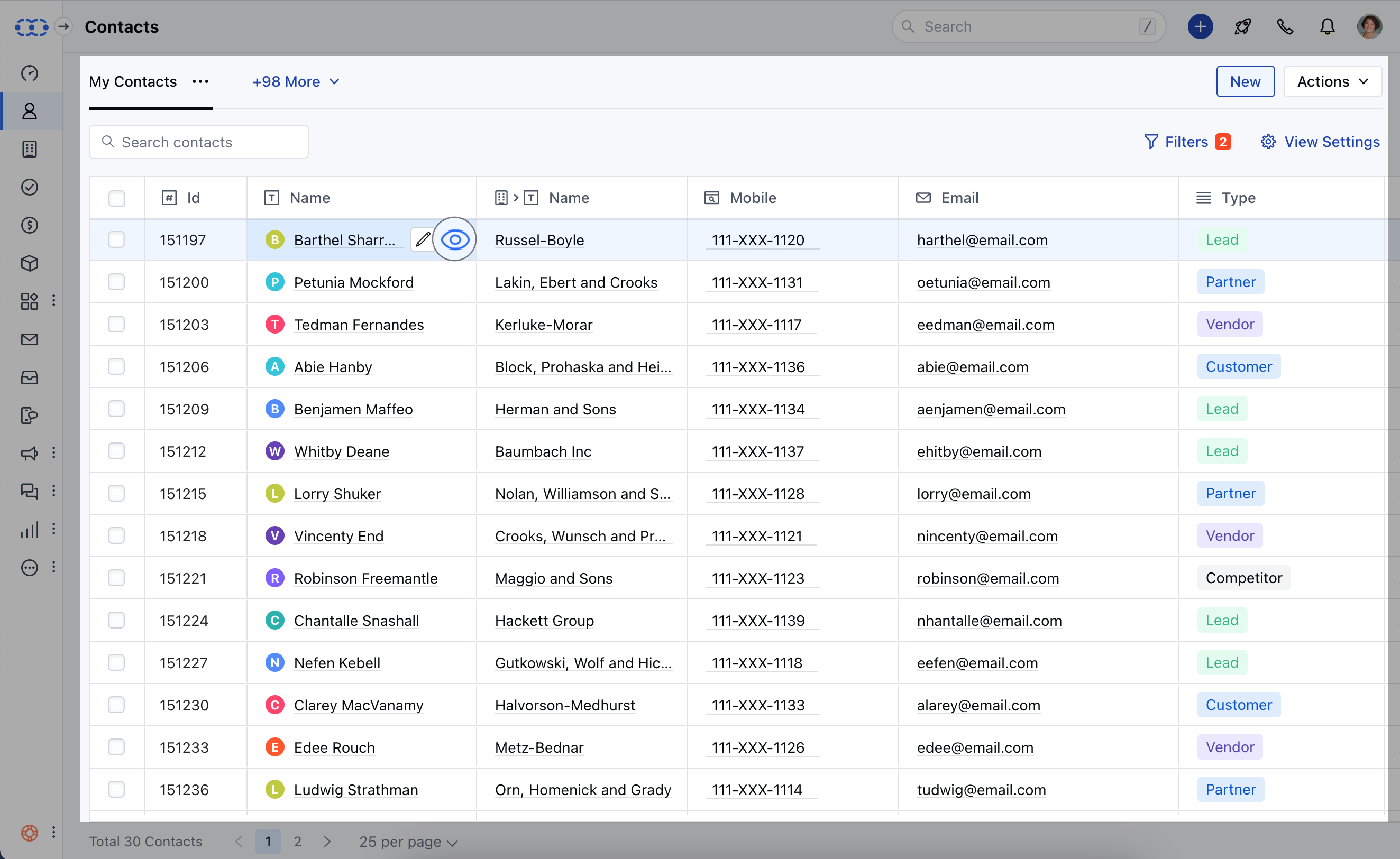This screenshot has height=859, width=1400.
Task: Select the checkbox for Petunia Mockford row
Action: [116, 282]
